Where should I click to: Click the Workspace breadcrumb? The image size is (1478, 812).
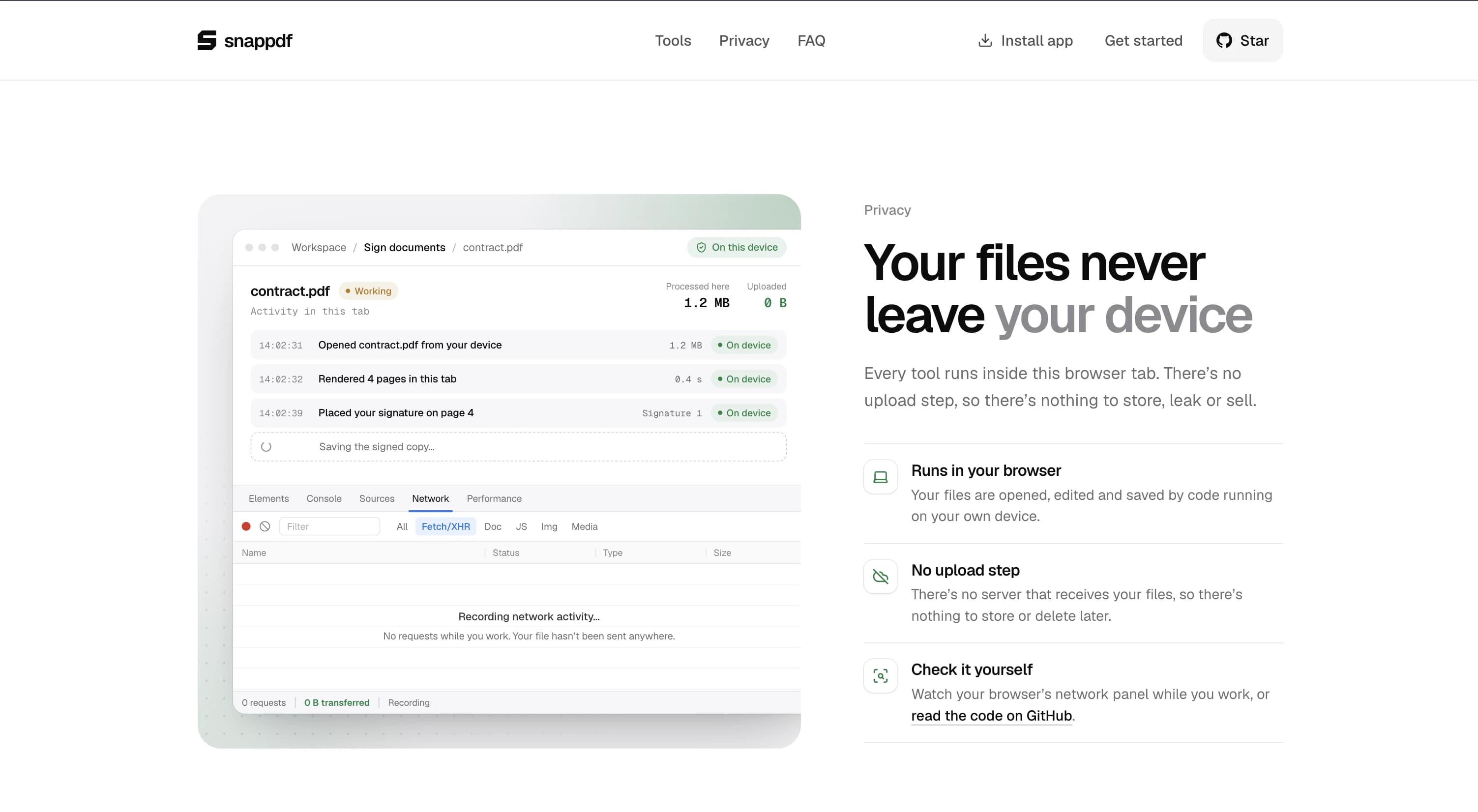[x=319, y=247]
